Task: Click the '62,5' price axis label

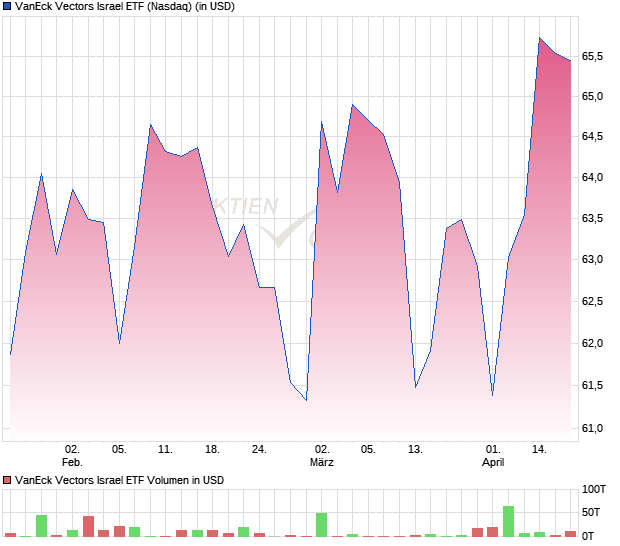Action: [x=592, y=301]
